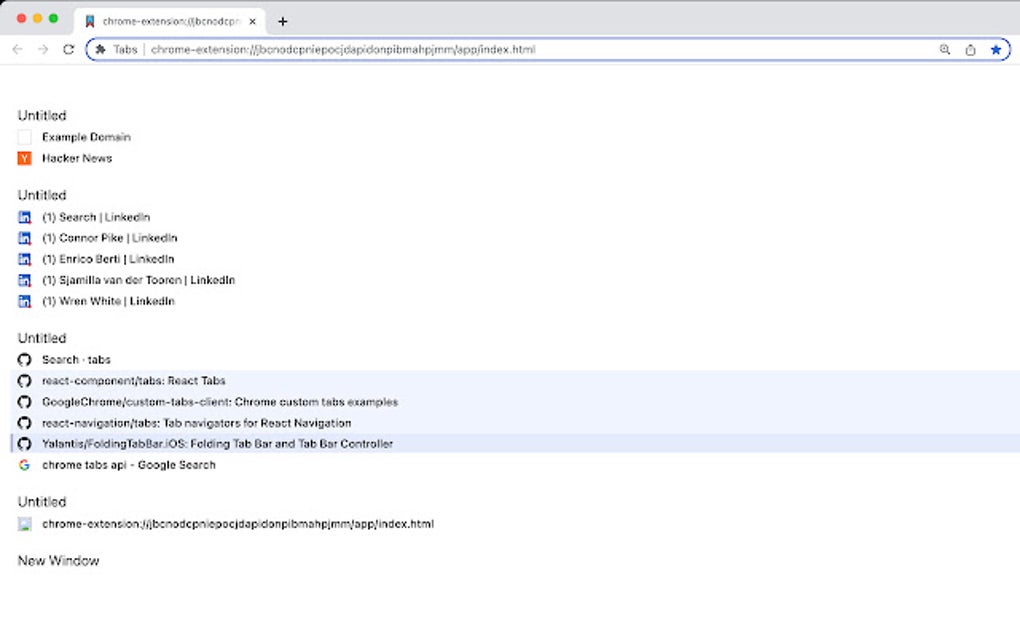The height and width of the screenshot is (638, 1020).
Task: Select "GoogleChrome/custom-tabs-client" entry
Action: [515, 402]
